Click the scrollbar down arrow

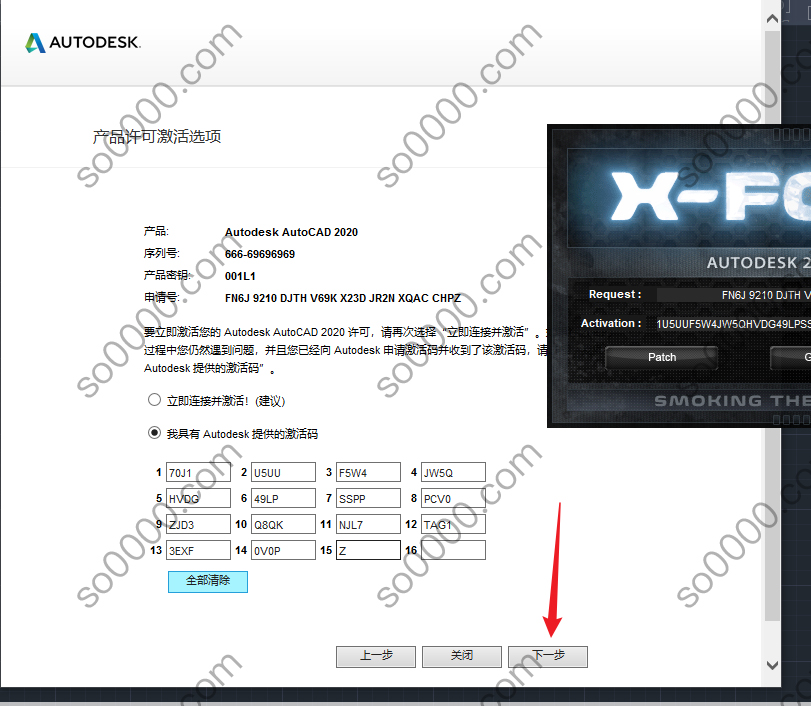[x=772, y=665]
